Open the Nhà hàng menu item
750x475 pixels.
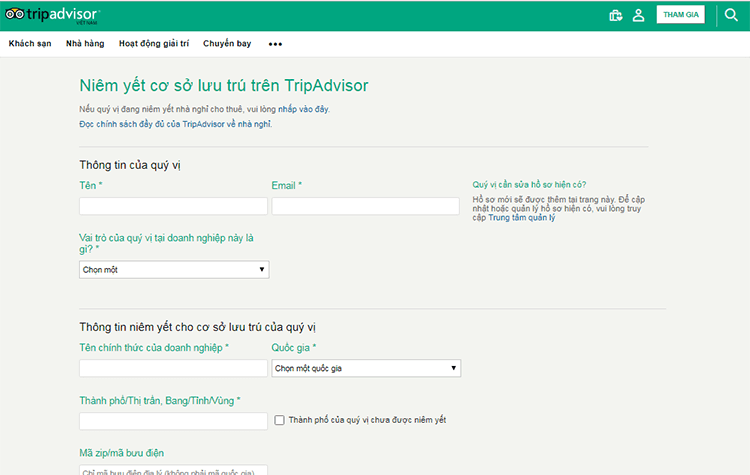[85, 44]
